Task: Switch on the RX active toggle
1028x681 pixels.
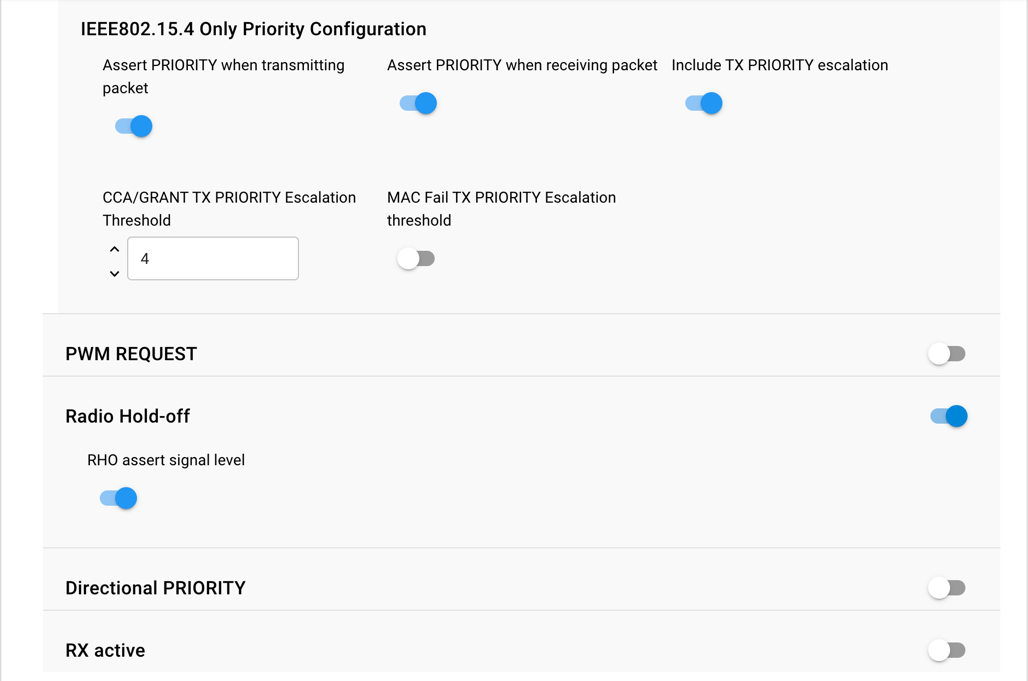Action: pyautogui.click(x=946, y=650)
